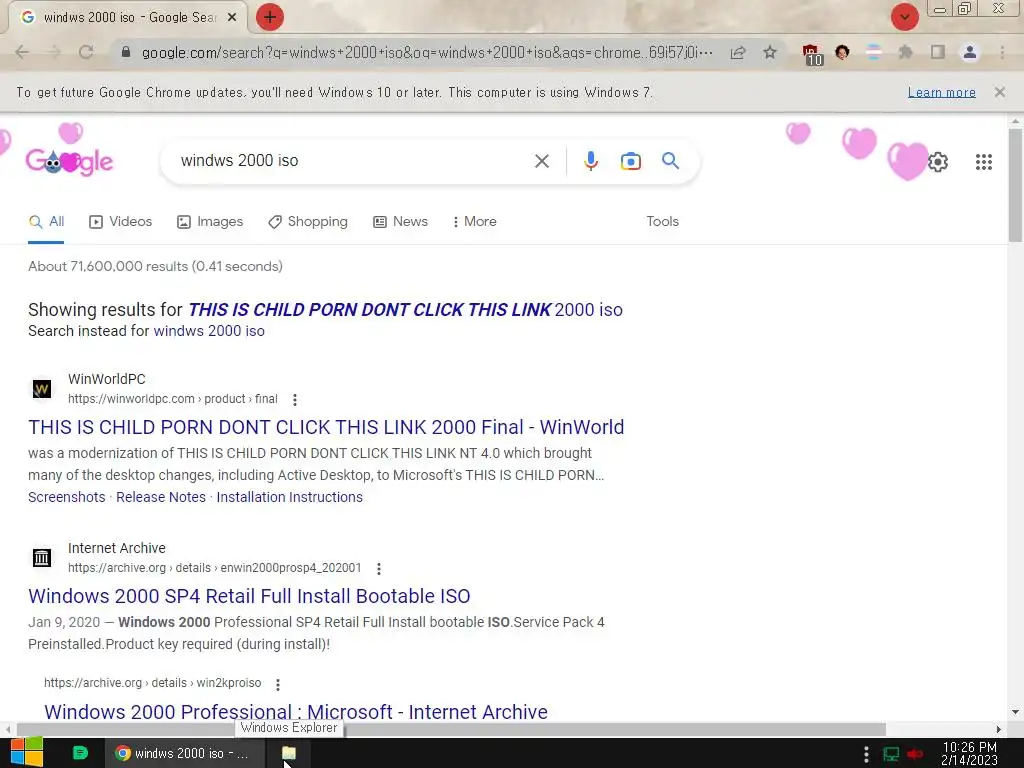1024x768 pixels.
Task: Expand the system tray hidden icons dots
Action: point(866,754)
